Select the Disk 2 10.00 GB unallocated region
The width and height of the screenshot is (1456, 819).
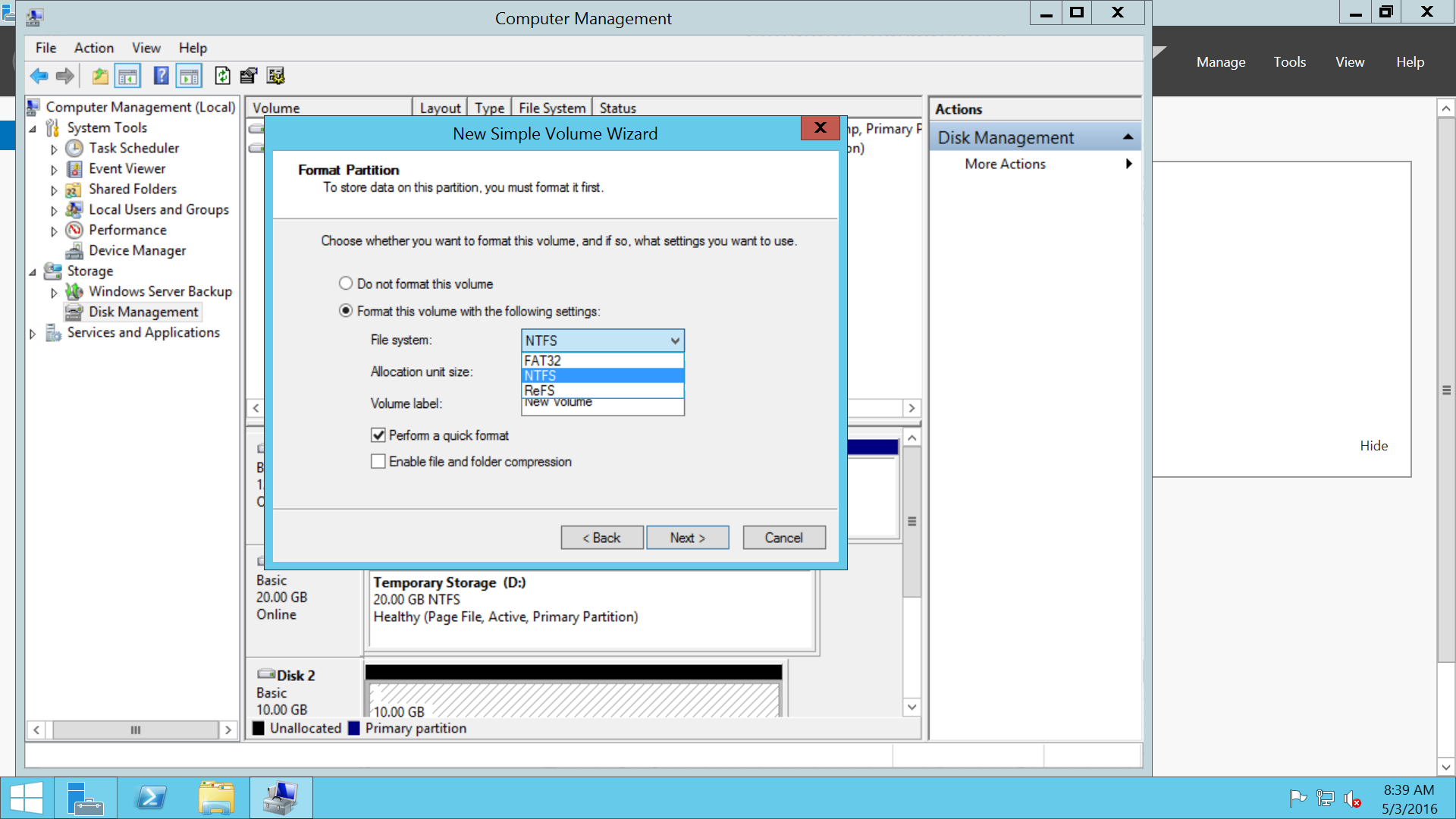pyautogui.click(x=573, y=700)
